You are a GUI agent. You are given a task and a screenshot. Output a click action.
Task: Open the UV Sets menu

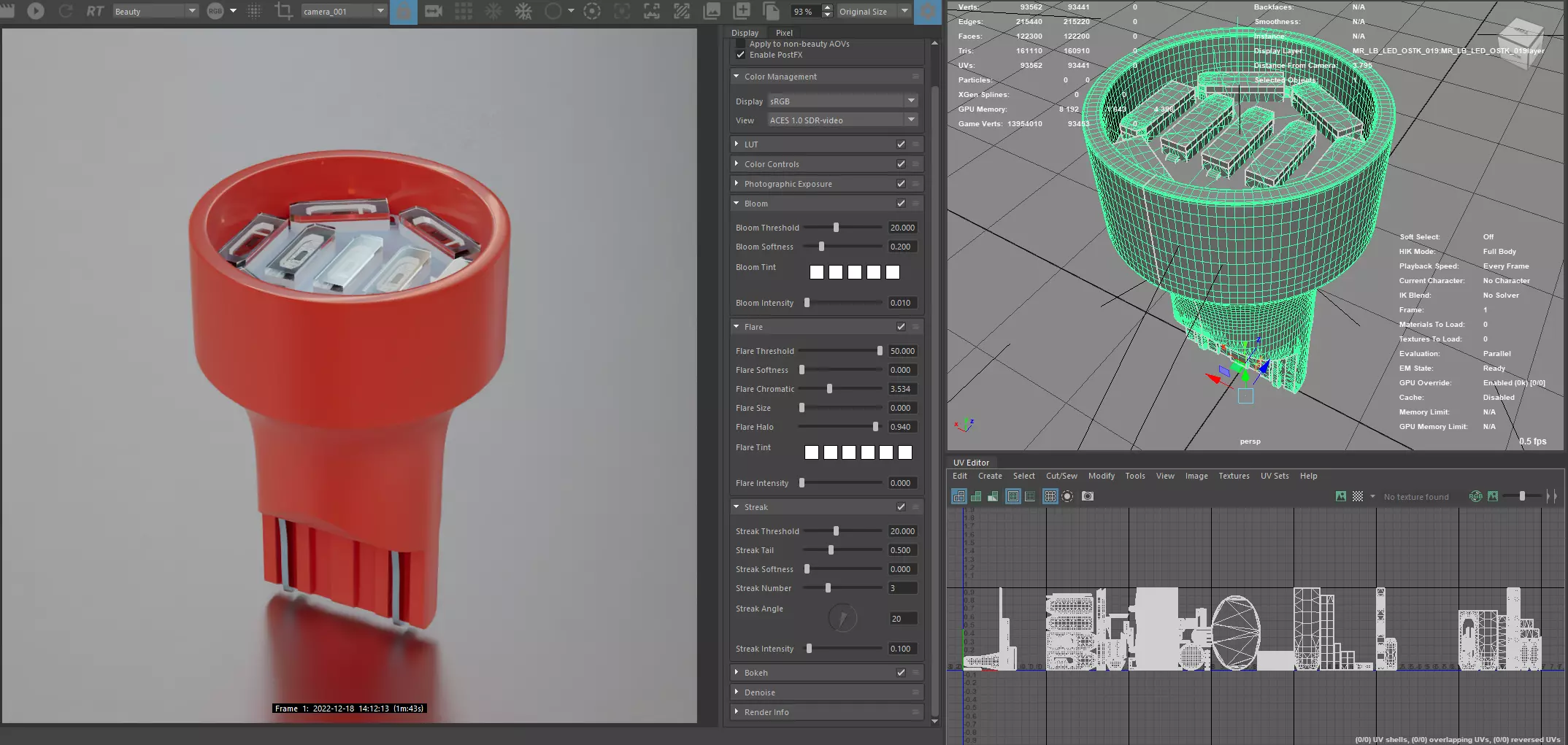(x=1275, y=476)
